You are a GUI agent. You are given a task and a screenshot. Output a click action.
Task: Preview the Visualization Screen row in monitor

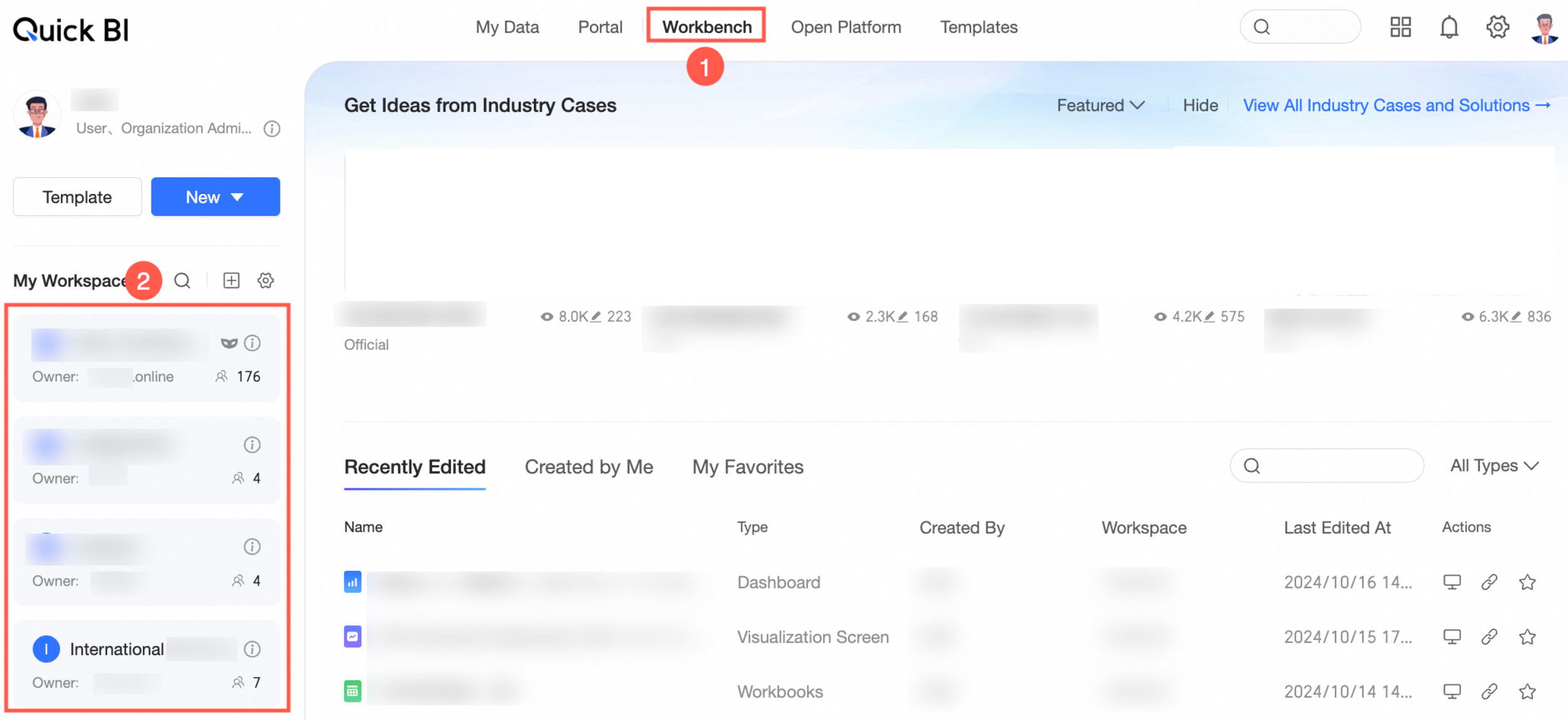coord(1452,637)
